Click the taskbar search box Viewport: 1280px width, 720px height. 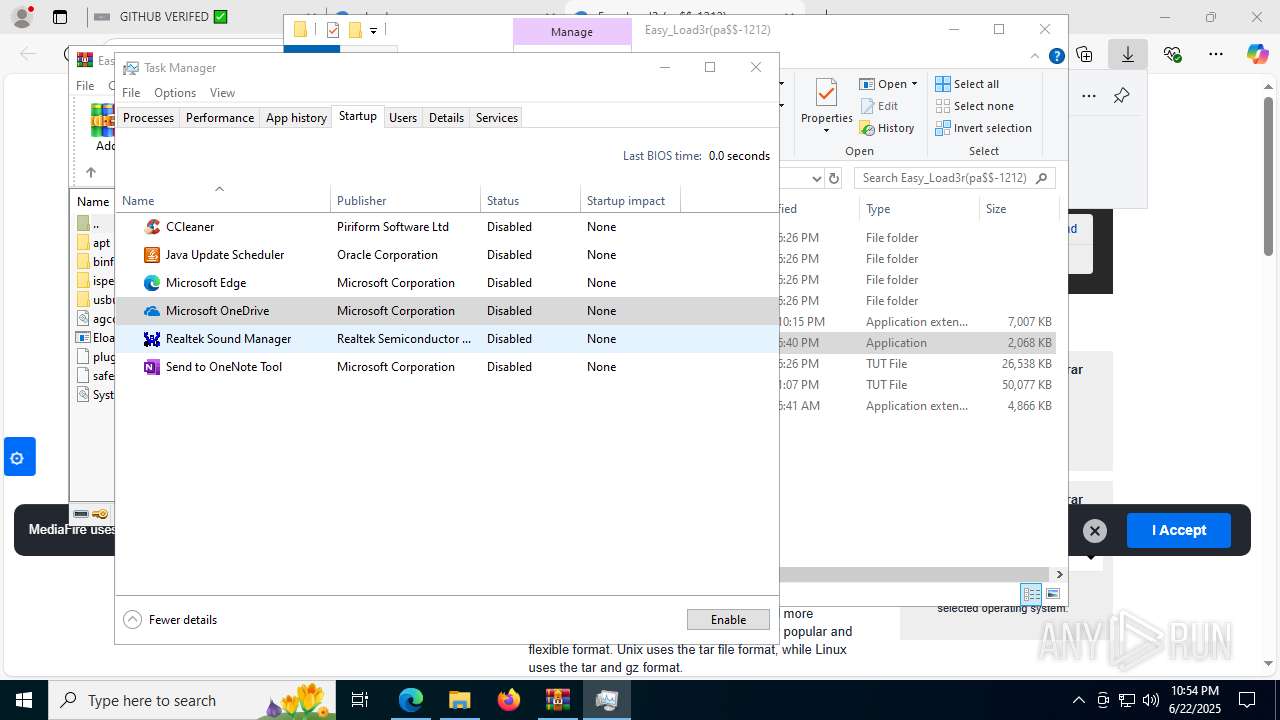point(193,700)
